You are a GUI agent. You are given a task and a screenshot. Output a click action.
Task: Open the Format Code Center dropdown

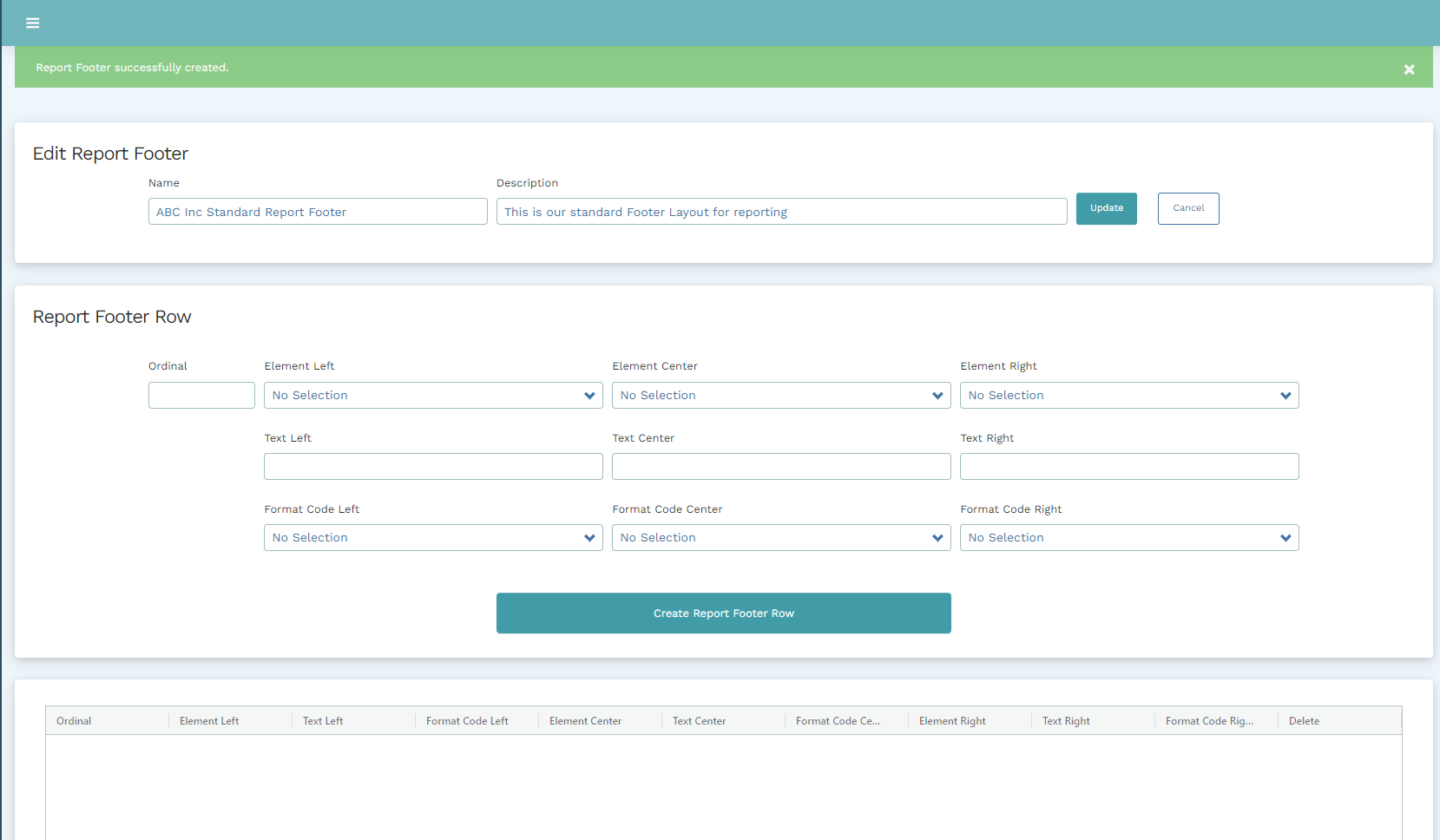(x=781, y=538)
